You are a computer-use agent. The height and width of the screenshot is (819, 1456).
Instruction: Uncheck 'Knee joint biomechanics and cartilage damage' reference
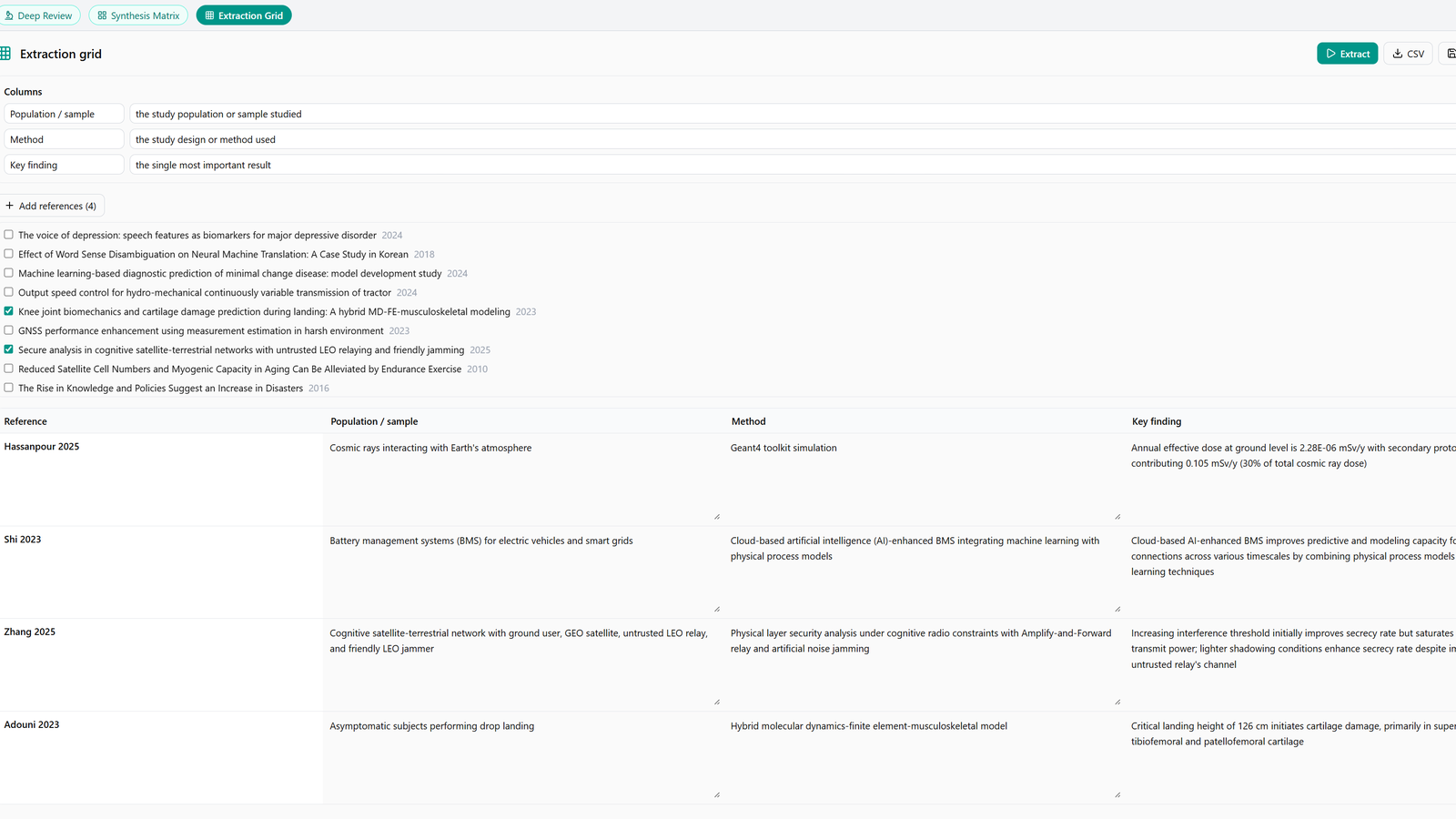coord(8,311)
